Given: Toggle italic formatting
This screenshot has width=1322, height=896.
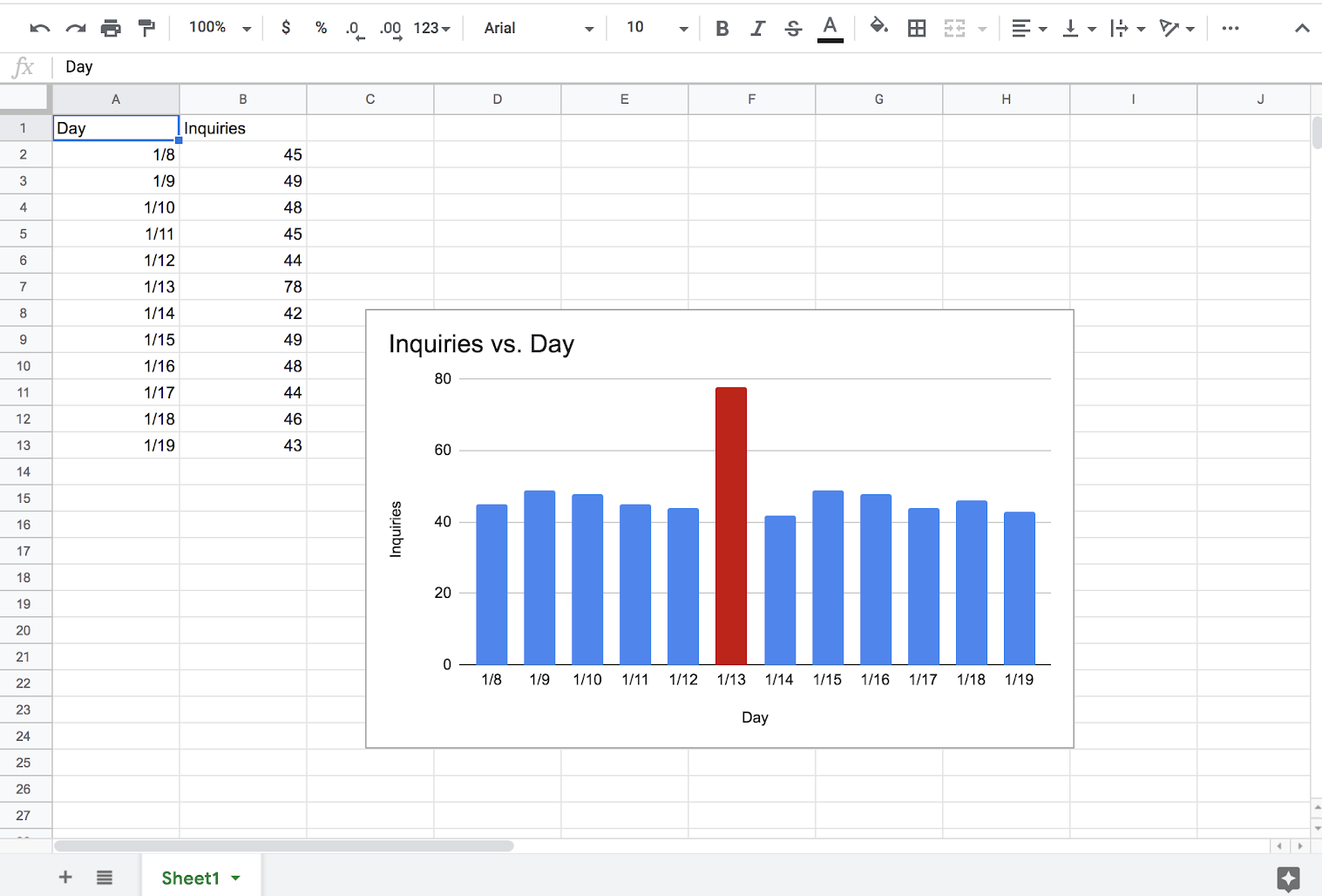Looking at the screenshot, I should pos(757,28).
